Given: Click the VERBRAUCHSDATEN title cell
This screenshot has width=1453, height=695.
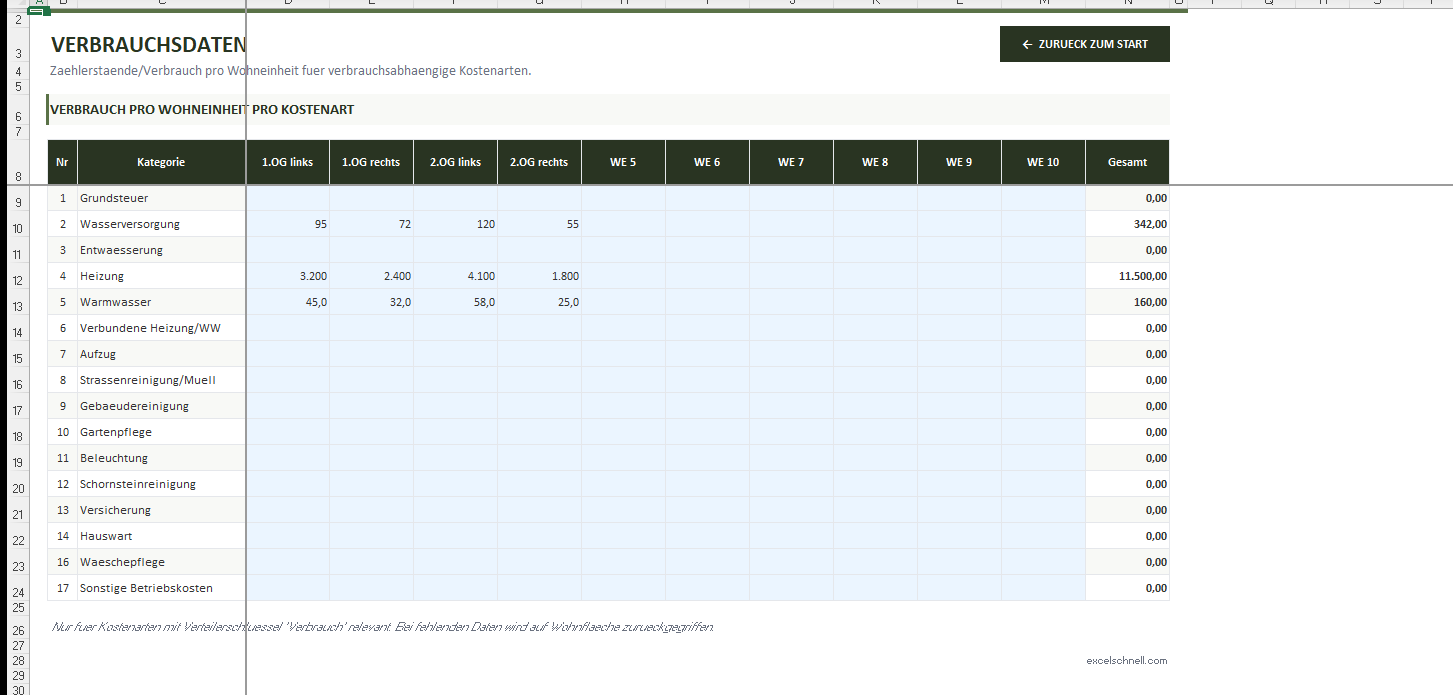Looking at the screenshot, I should pos(150,44).
